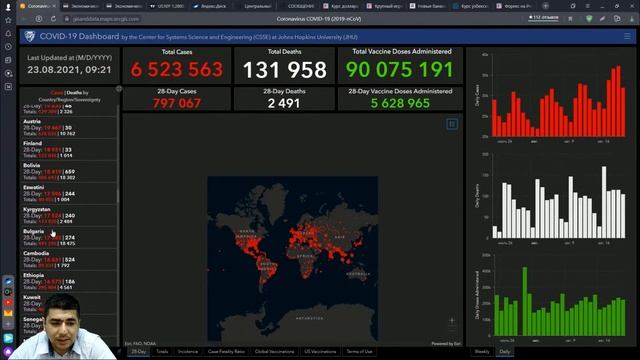640x360 pixels.
Task: Click the Daily Deaths white bar chart
Action: pyautogui.click(x=558, y=202)
